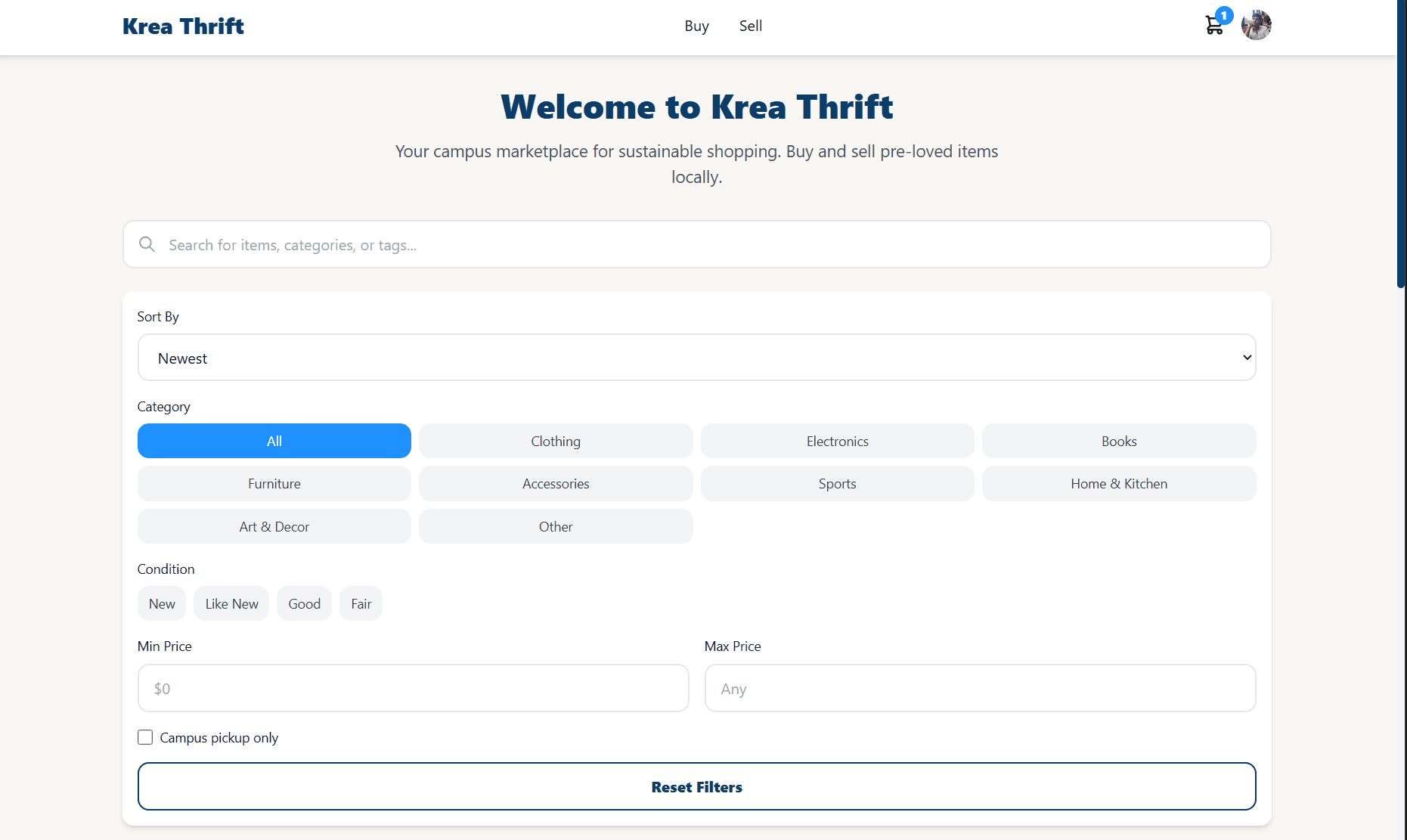Select the Fair condition filter
This screenshot has height=840, width=1407.
click(361, 603)
